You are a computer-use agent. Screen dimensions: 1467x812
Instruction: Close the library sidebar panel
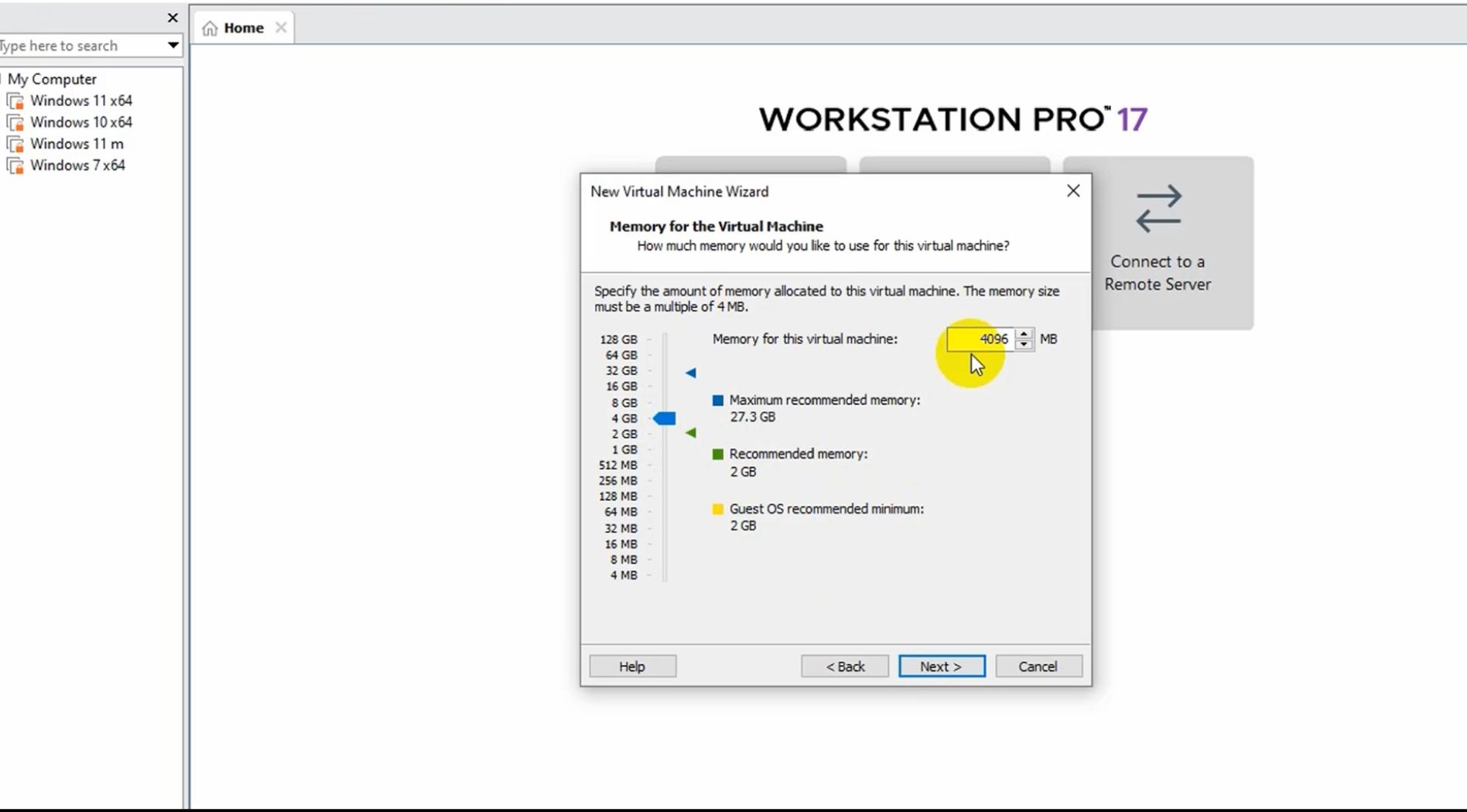point(173,18)
